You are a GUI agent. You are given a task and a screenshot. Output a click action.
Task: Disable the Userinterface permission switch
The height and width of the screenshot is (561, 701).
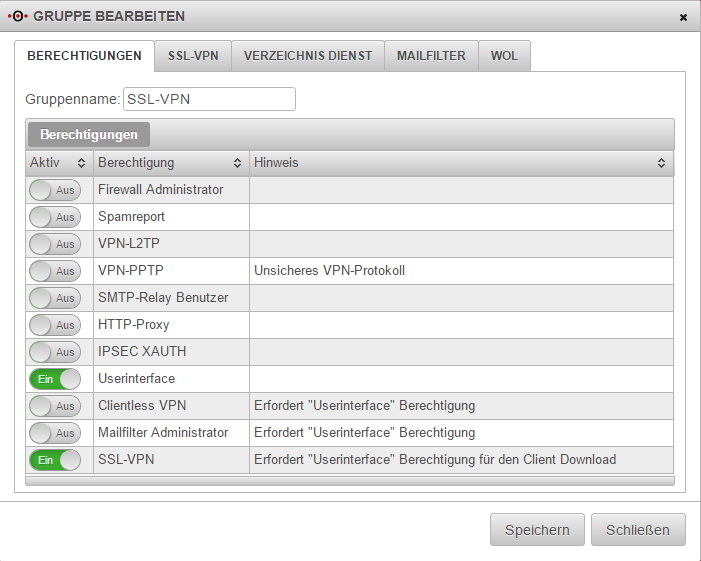coord(54,379)
